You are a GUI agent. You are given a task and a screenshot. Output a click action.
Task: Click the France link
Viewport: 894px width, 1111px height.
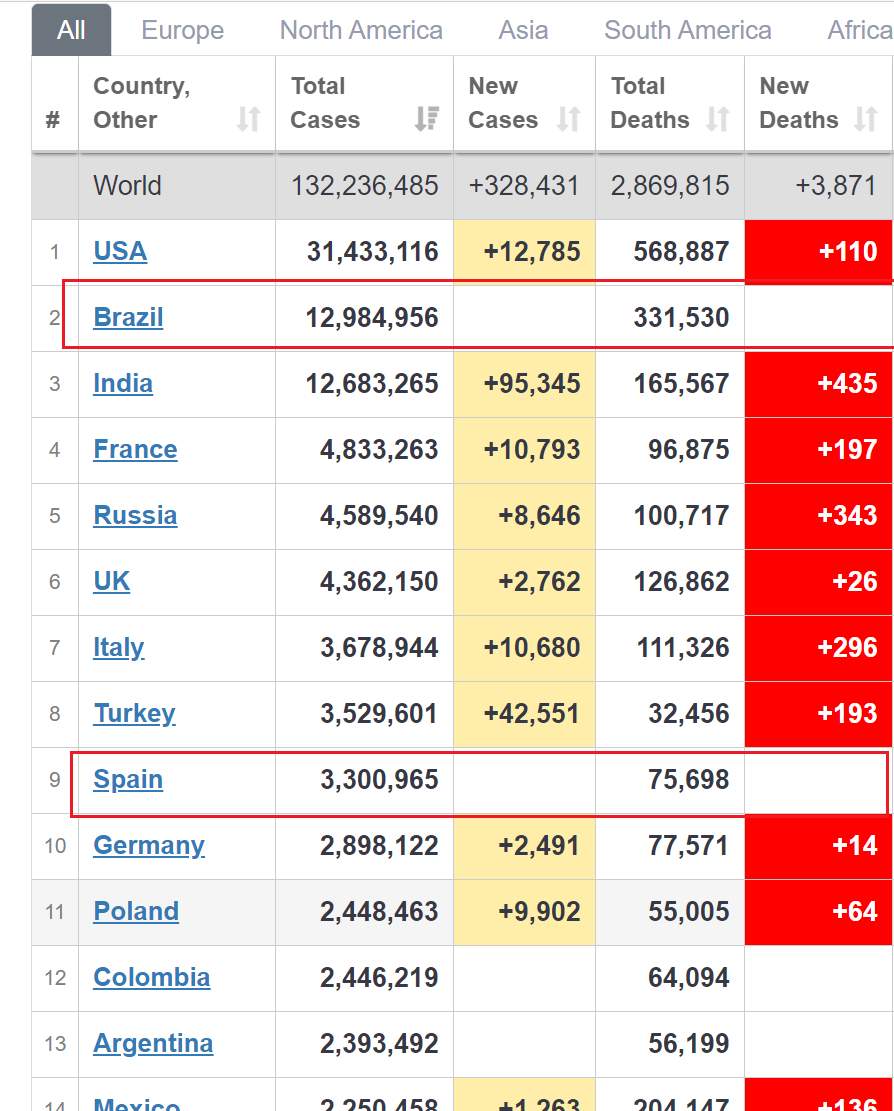pos(135,449)
